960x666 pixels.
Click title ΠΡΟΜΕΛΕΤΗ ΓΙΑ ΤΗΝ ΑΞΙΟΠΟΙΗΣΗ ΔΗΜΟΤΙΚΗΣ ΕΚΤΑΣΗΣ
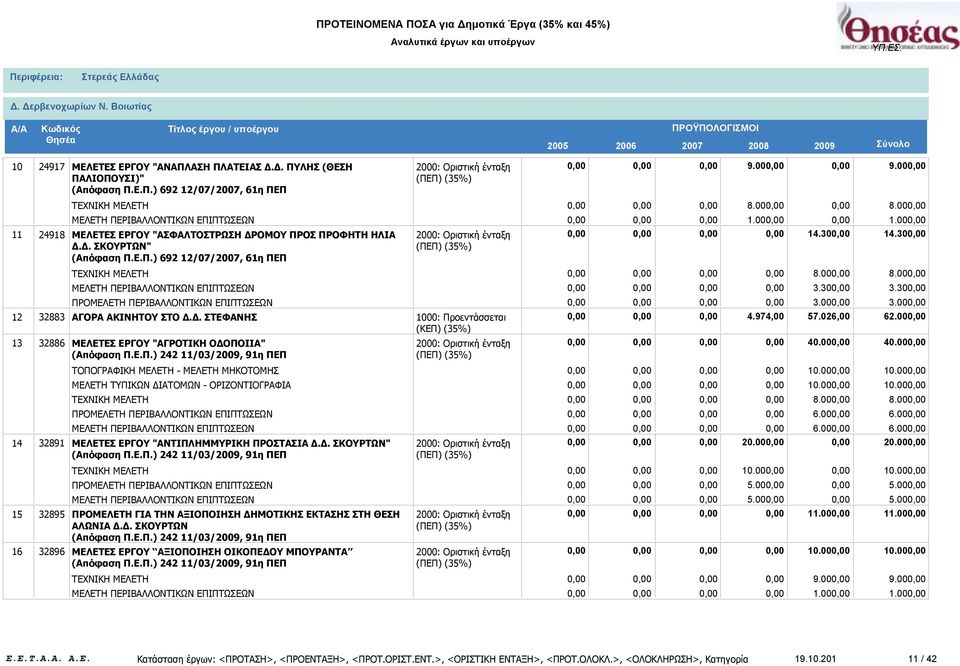point(236,520)
